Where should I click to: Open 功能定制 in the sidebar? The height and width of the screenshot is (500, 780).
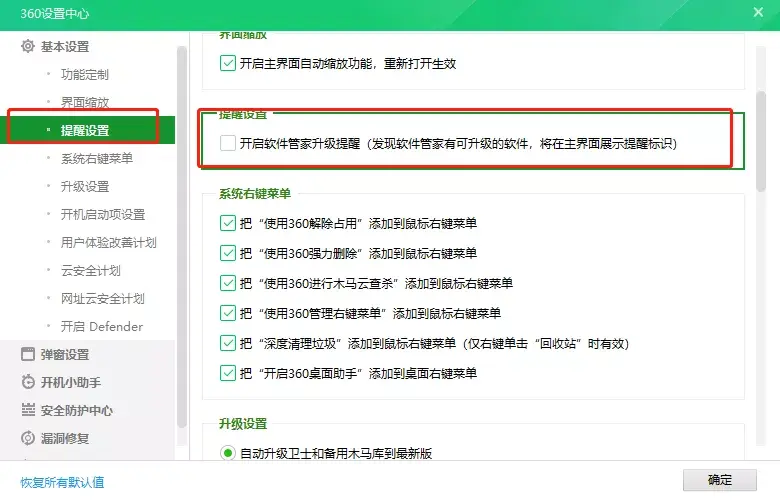pos(85,75)
